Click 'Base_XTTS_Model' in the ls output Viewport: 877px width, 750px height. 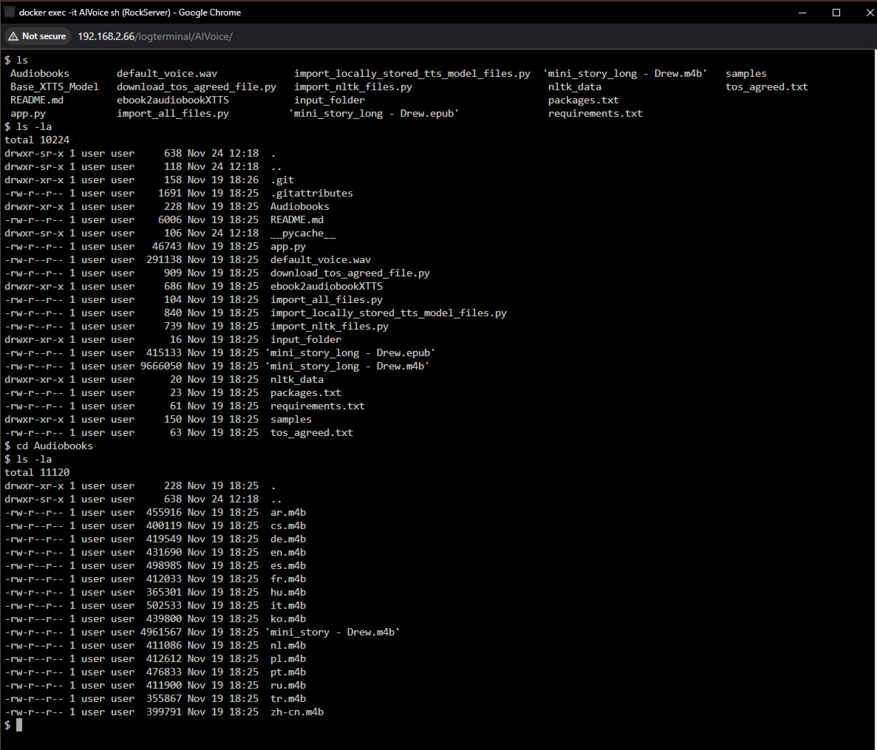pos(54,87)
